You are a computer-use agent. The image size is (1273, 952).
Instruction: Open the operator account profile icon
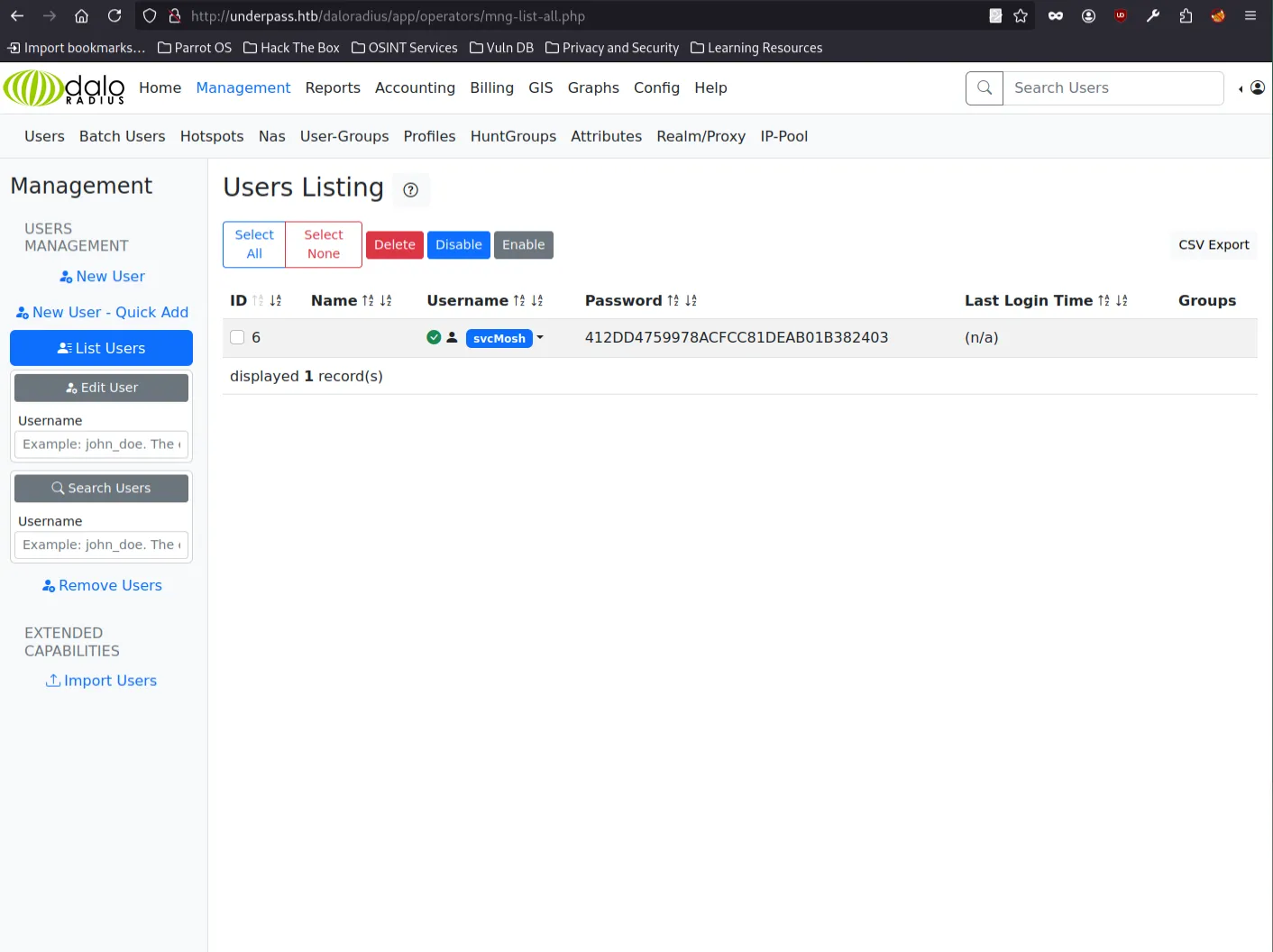pos(1257,88)
